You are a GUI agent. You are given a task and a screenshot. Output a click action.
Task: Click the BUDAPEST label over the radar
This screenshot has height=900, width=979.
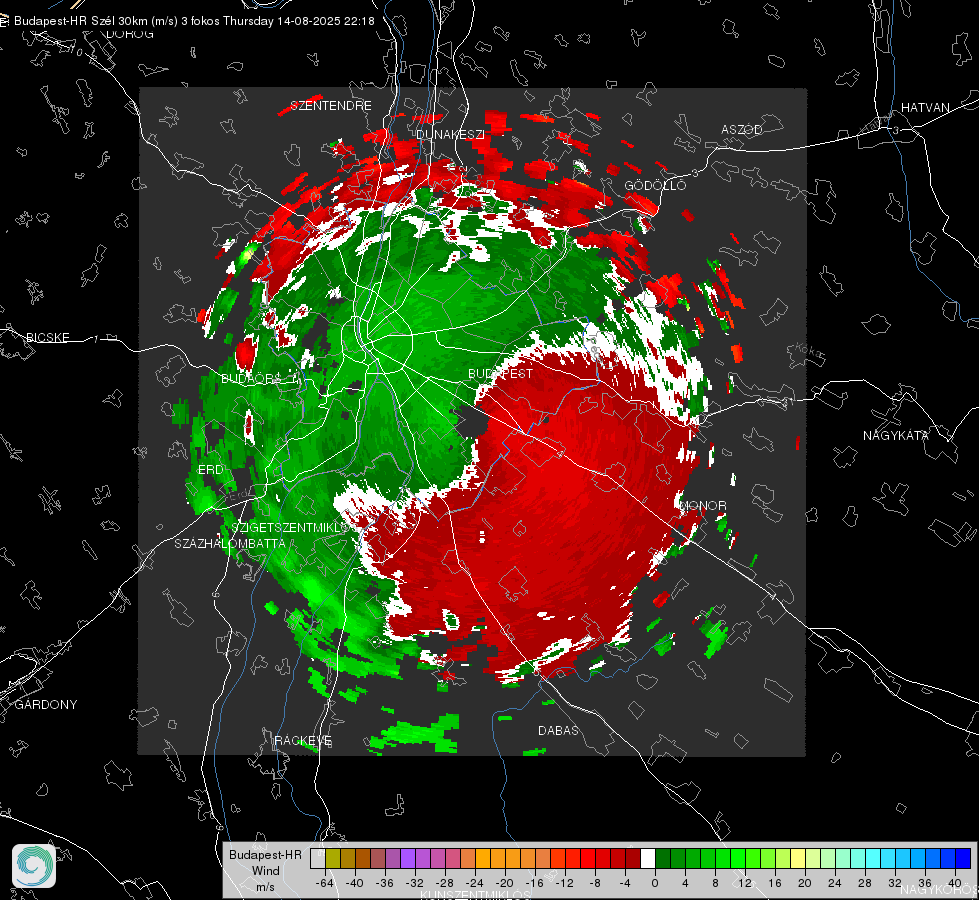point(500,373)
